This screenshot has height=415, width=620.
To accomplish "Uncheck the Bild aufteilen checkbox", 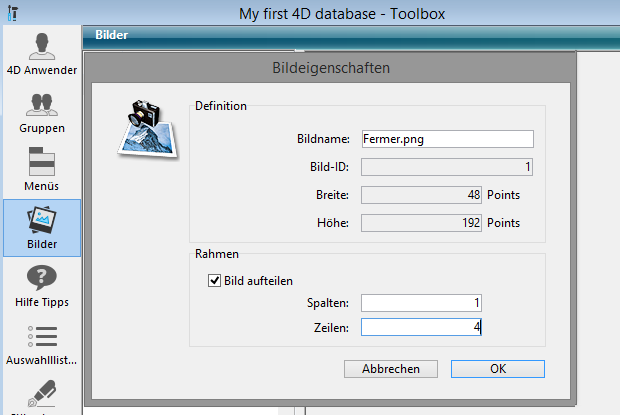I will pos(214,281).
